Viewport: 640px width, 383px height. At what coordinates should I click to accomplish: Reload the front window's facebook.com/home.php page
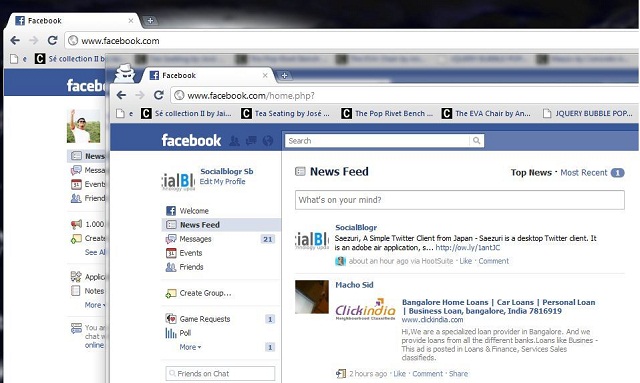(x=159, y=95)
